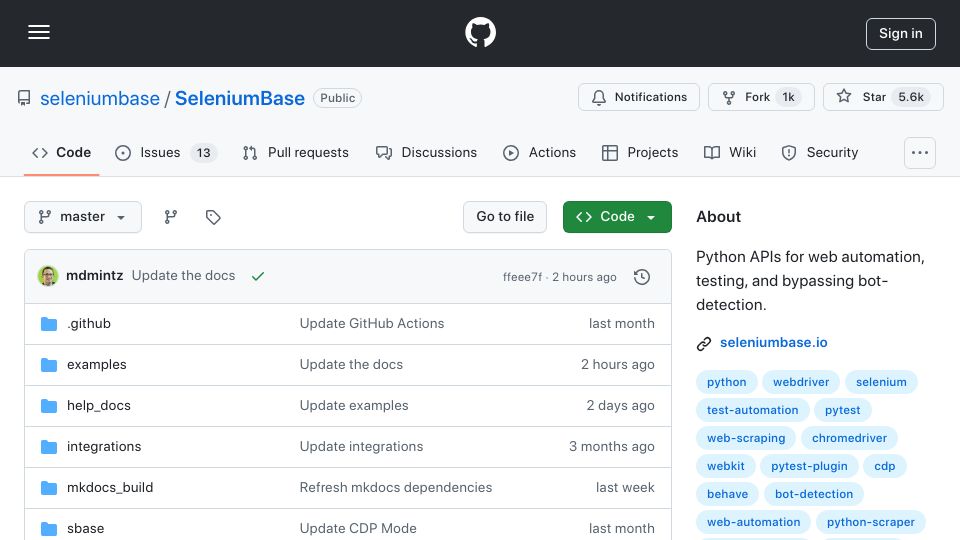Open 'Update CDP Mode' commit message
This screenshot has width=960, height=540.
pos(358,528)
